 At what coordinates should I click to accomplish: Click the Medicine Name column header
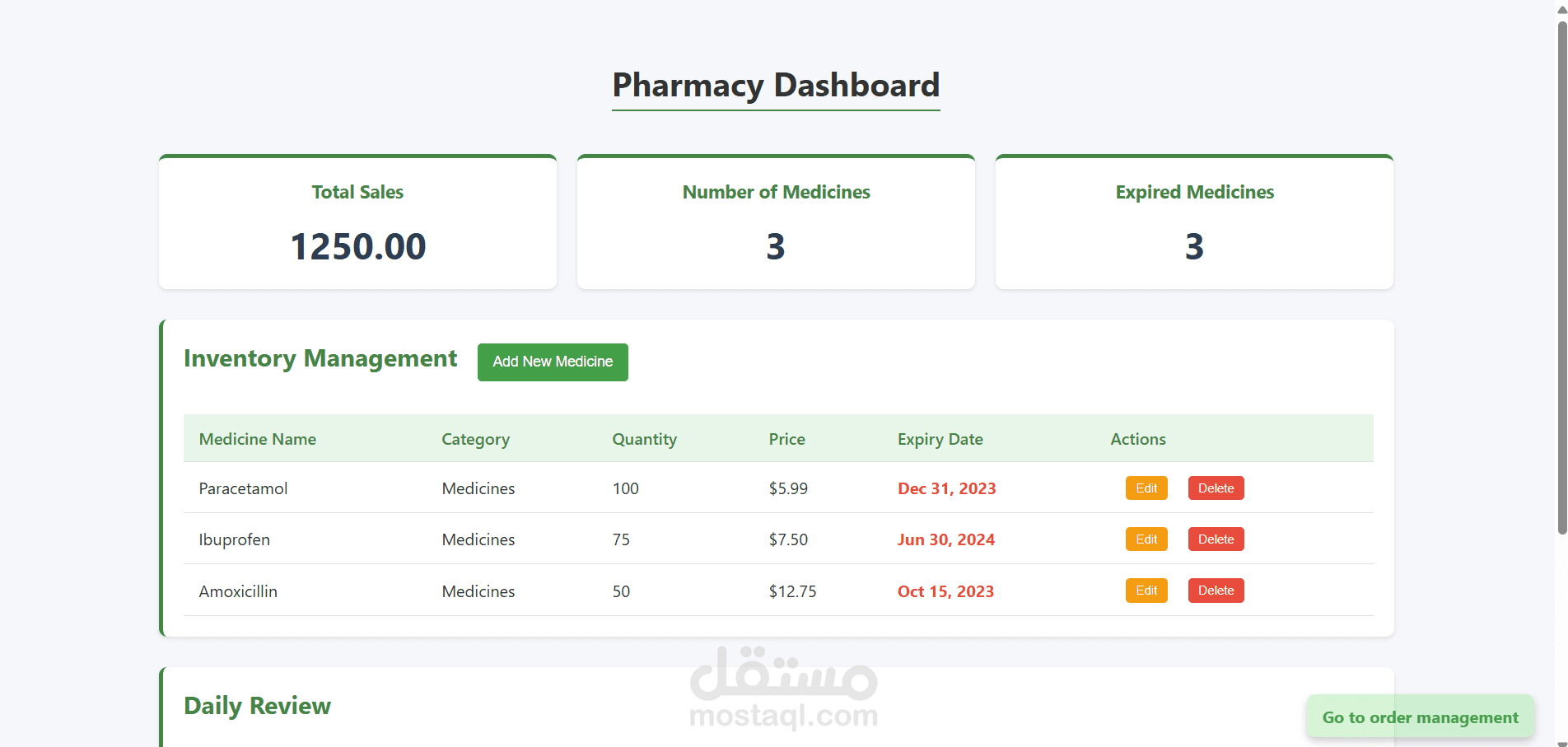point(258,439)
